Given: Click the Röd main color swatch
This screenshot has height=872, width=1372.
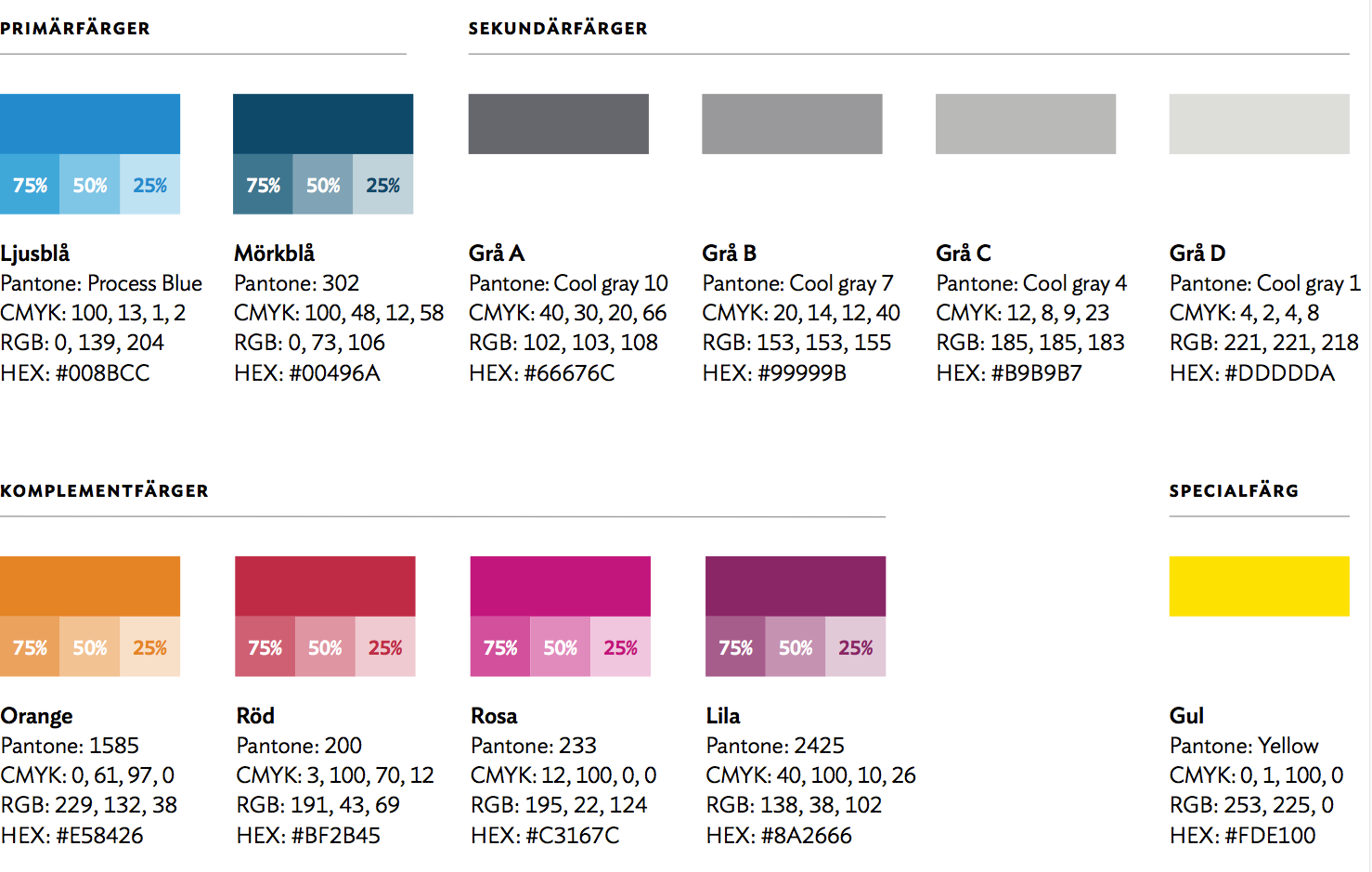Looking at the screenshot, I should (x=325, y=586).
